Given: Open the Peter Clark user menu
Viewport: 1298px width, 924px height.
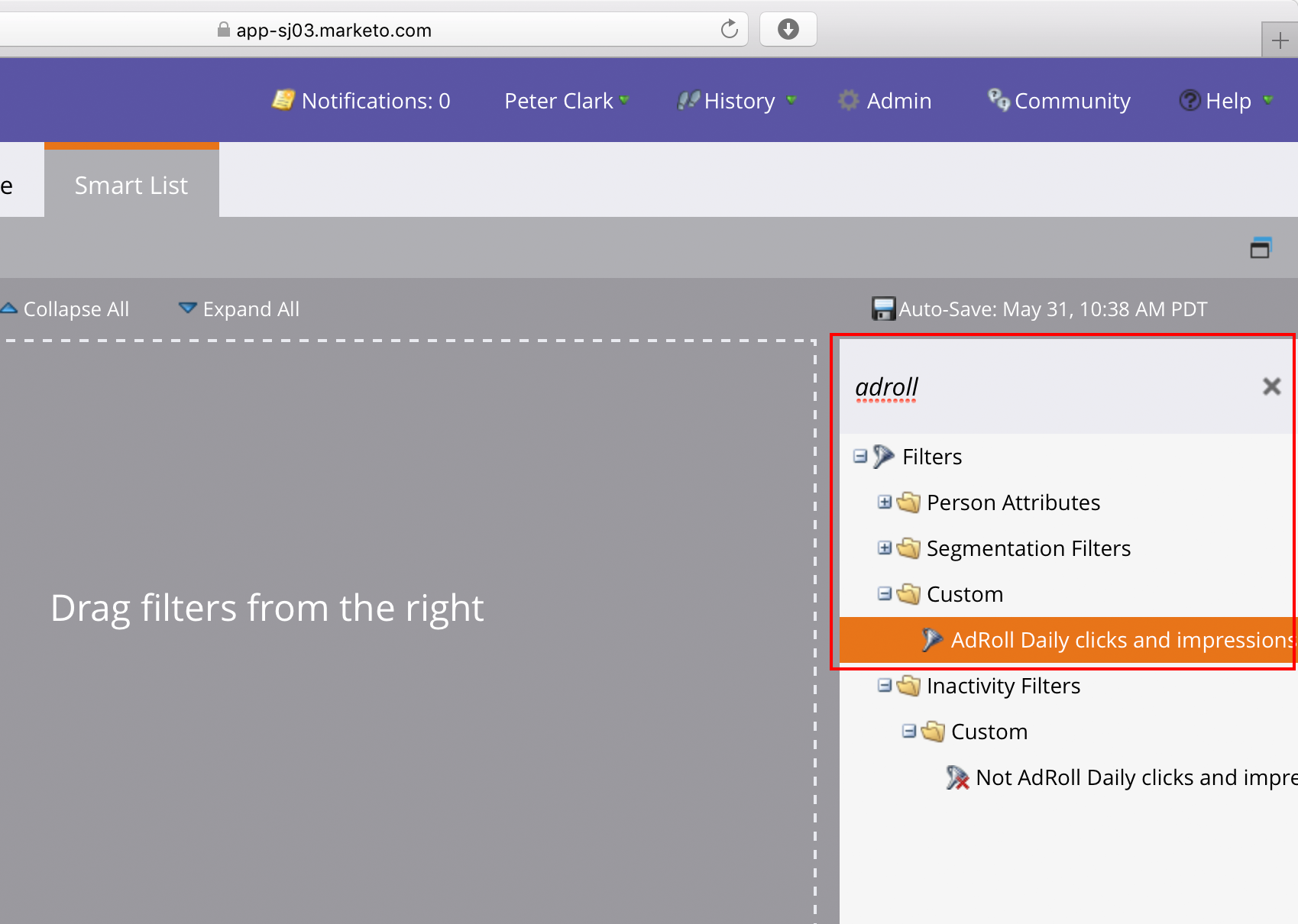Looking at the screenshot, I should coord(566,101).
